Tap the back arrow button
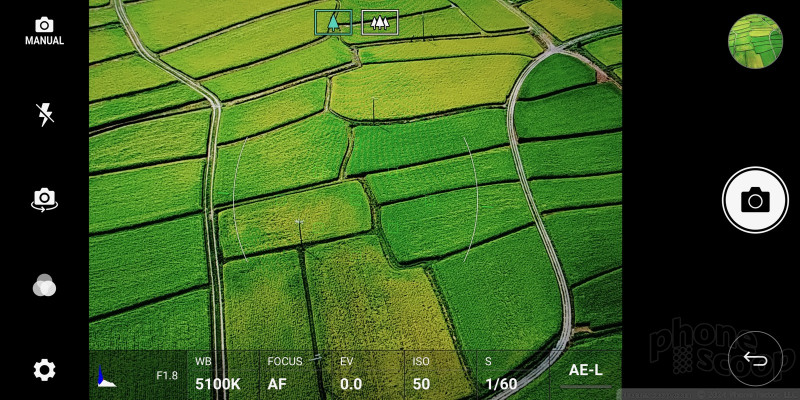Viewport: 800px width, 400px height. point(755,359)
